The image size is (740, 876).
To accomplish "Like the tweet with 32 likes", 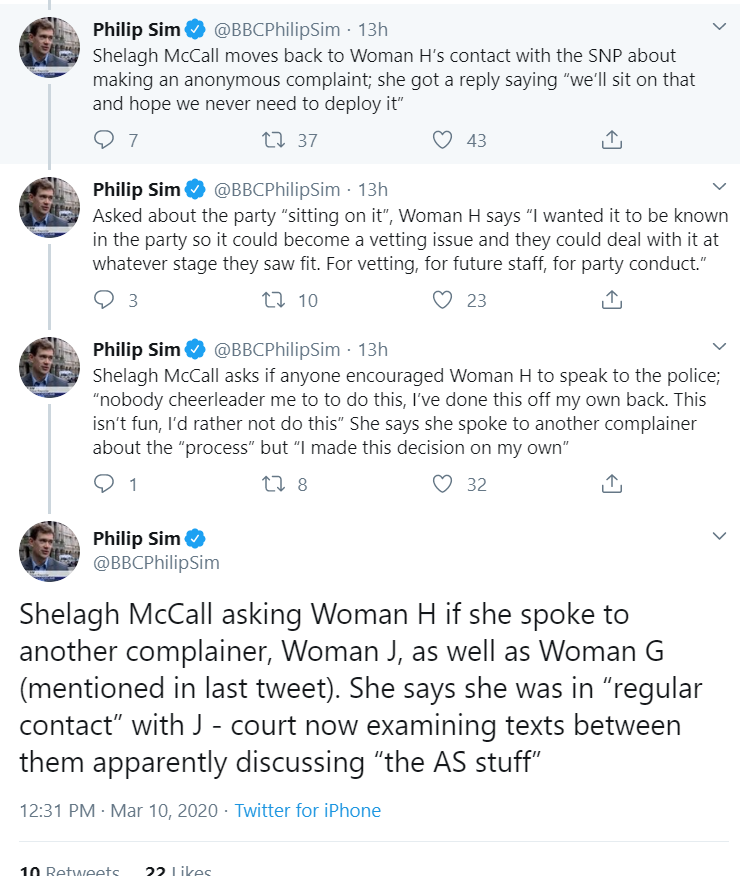I will coord(442,484).
